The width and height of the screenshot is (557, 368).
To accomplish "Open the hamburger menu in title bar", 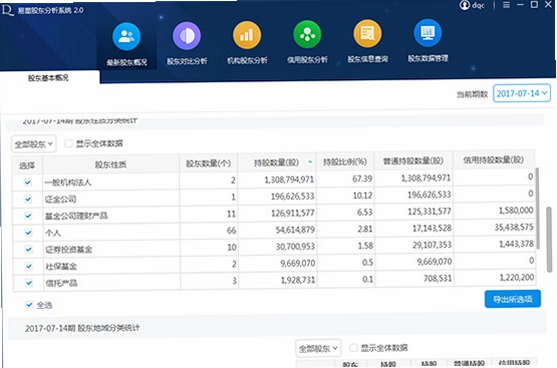I will (507, 5).
